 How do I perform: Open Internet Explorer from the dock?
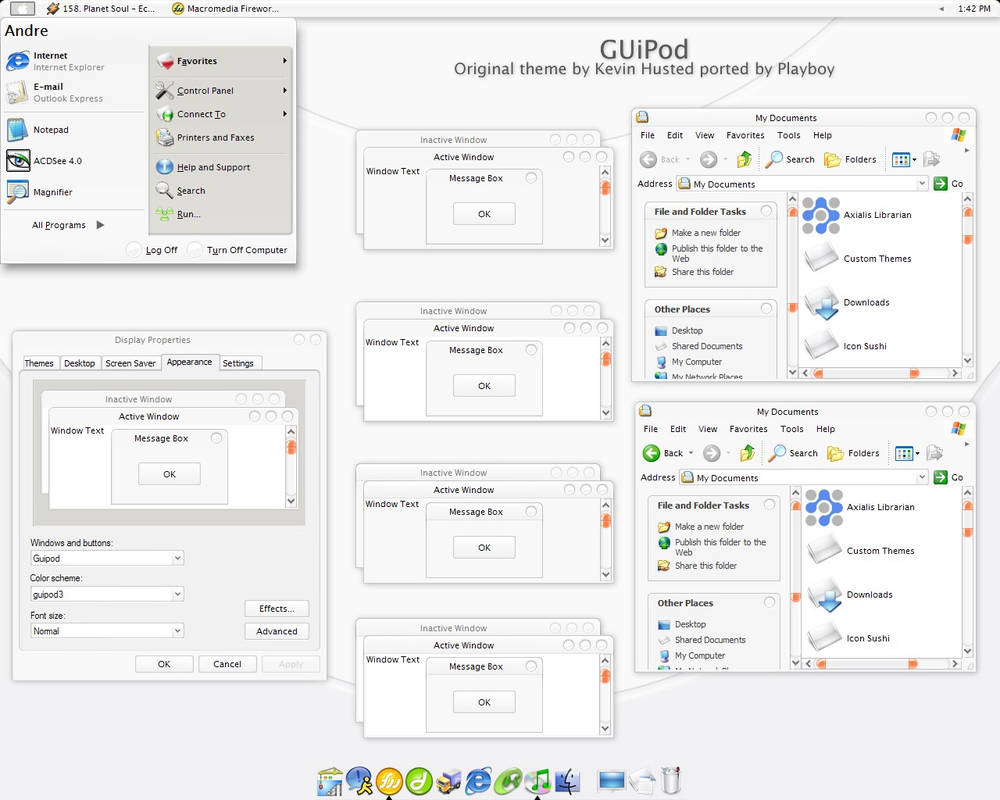[x=478, y=781]
